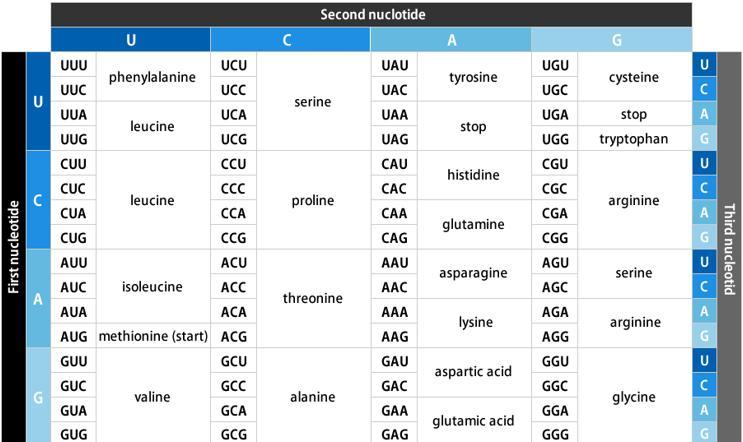Click the threonine amino acid cell
This screenshot has width=743, height=442.
313,298
